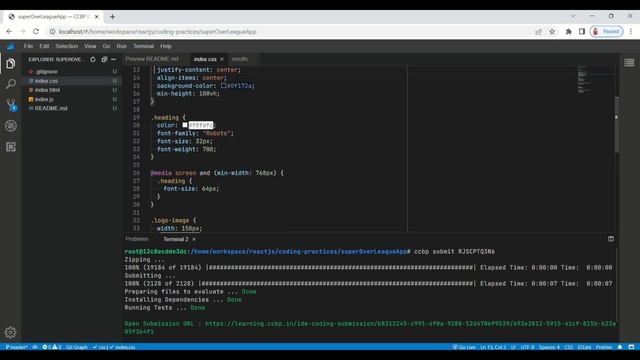Change the CSS language mode
Viewport: 640px width, 360px height.
click(x=568, y=347)
